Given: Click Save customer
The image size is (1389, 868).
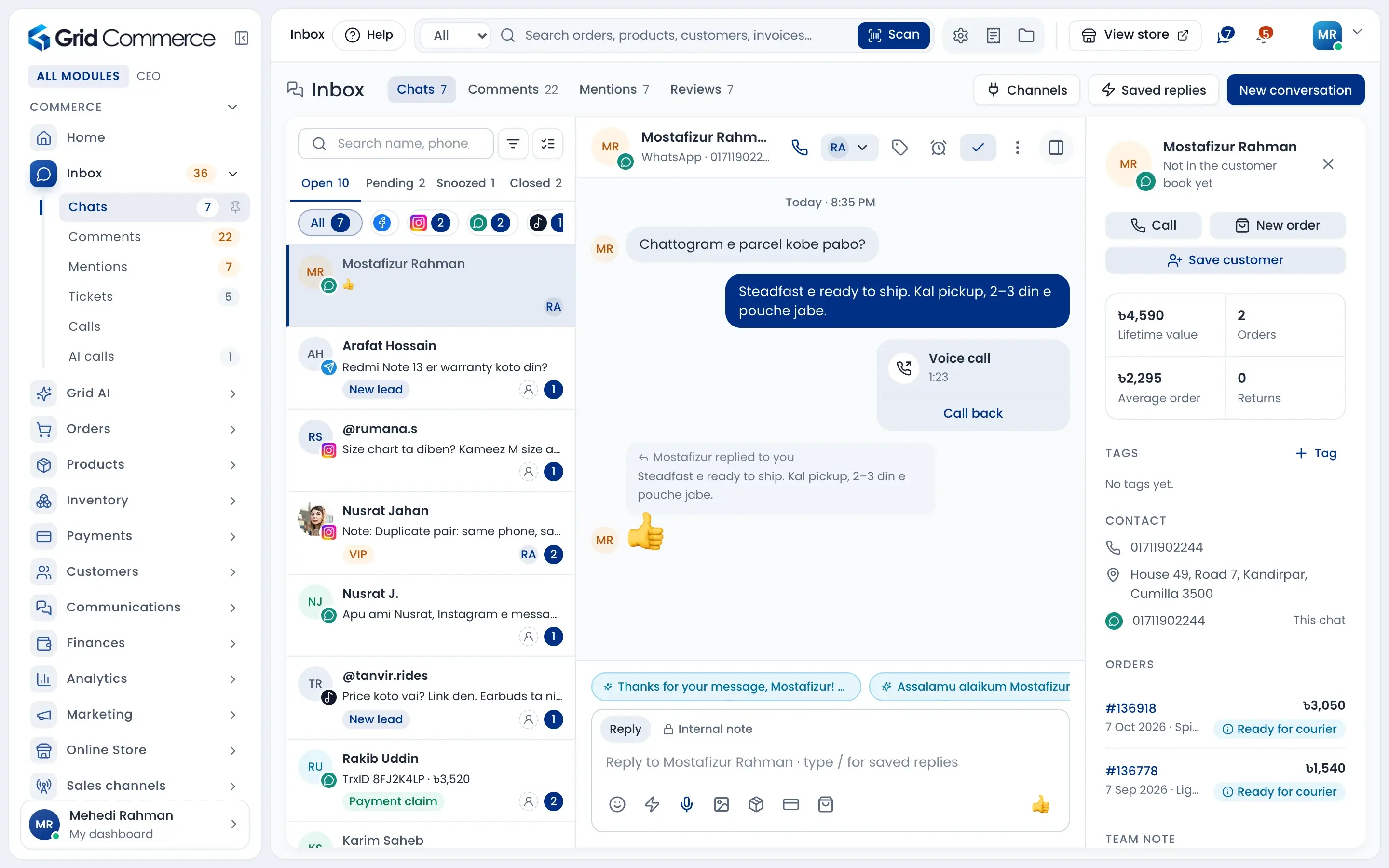Looking at the screenshot, I should click(1225, 260).
